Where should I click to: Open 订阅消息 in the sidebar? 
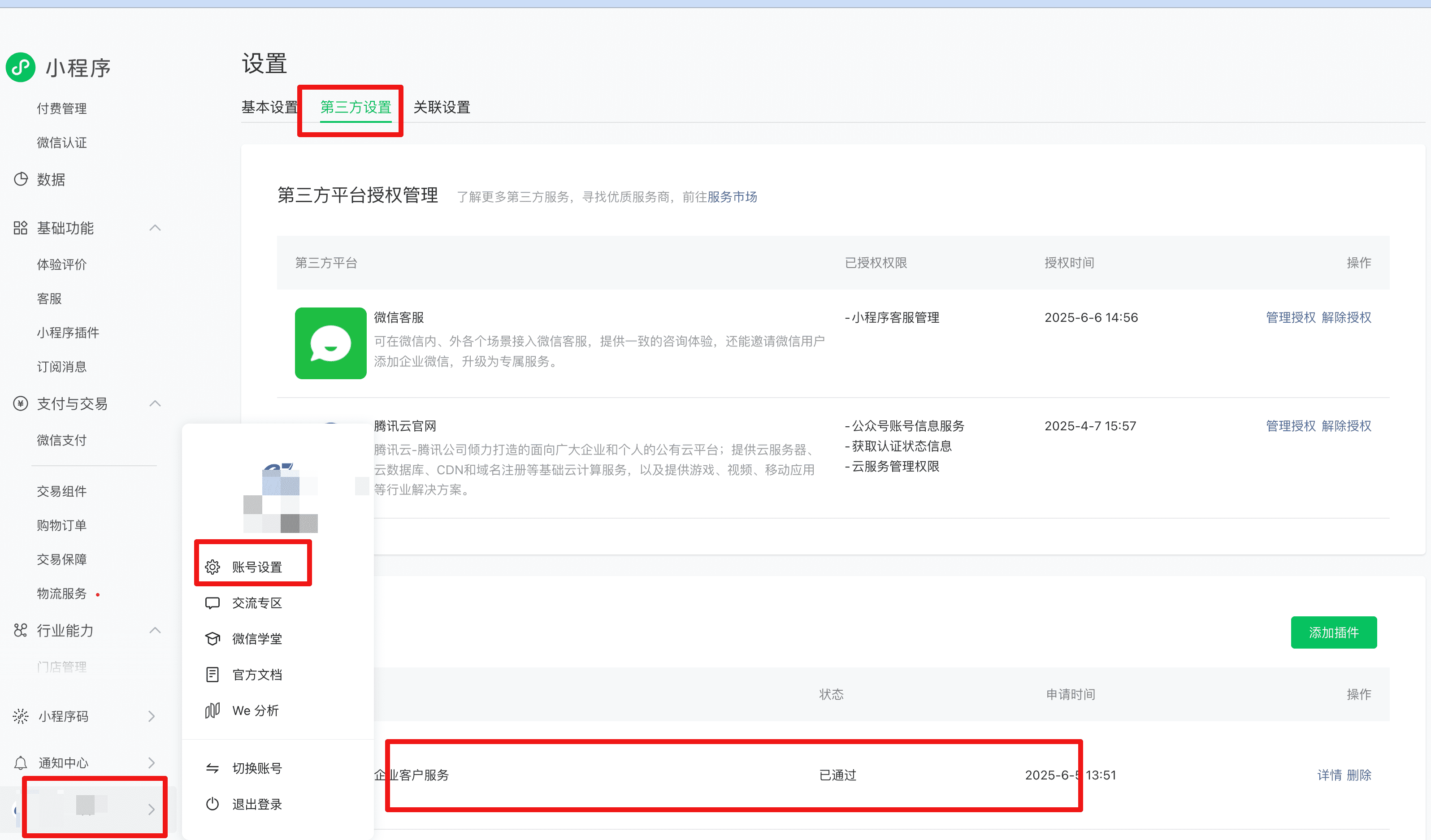coord(62,367)
